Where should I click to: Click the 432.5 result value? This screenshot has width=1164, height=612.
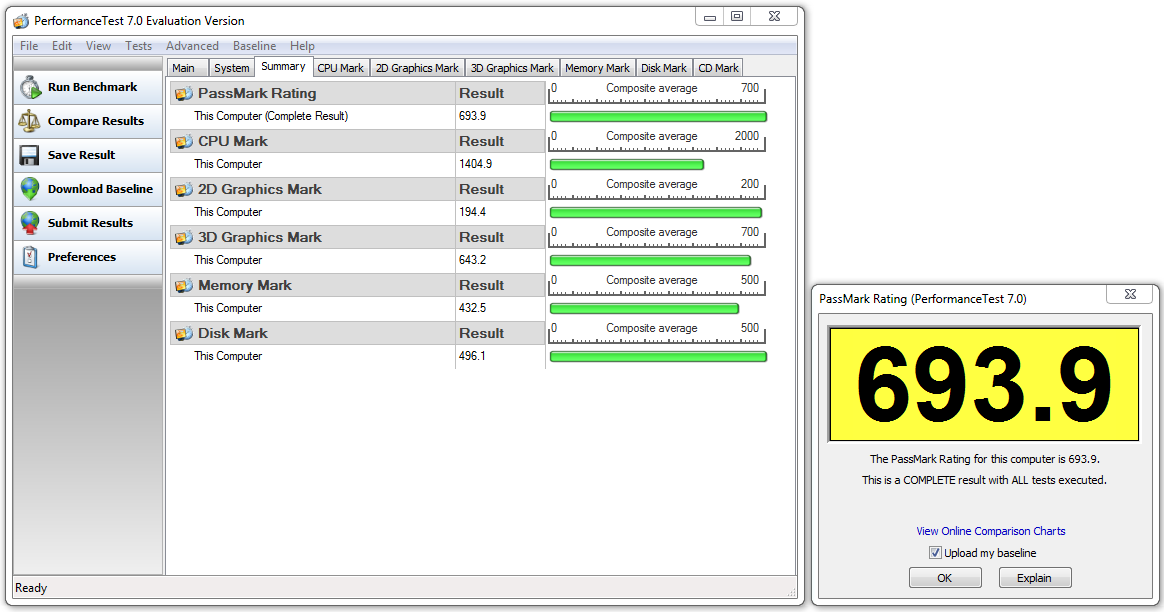(x=472, y=308)
